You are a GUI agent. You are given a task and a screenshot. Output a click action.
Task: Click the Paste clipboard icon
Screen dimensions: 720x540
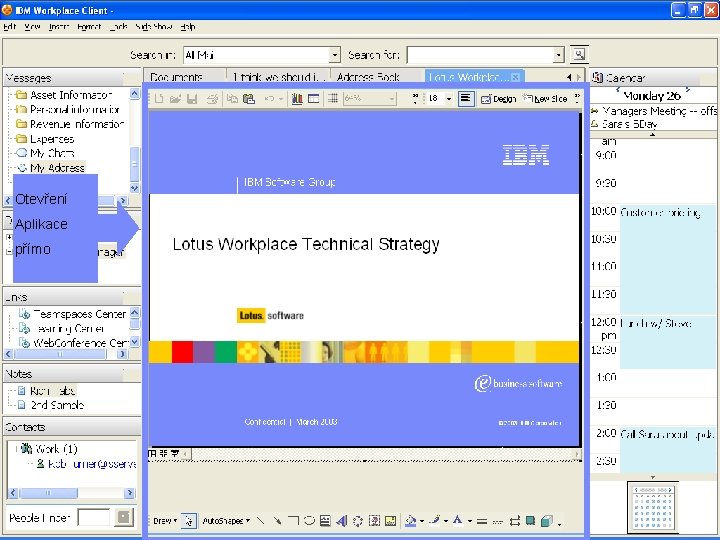[x=248, y=99]
